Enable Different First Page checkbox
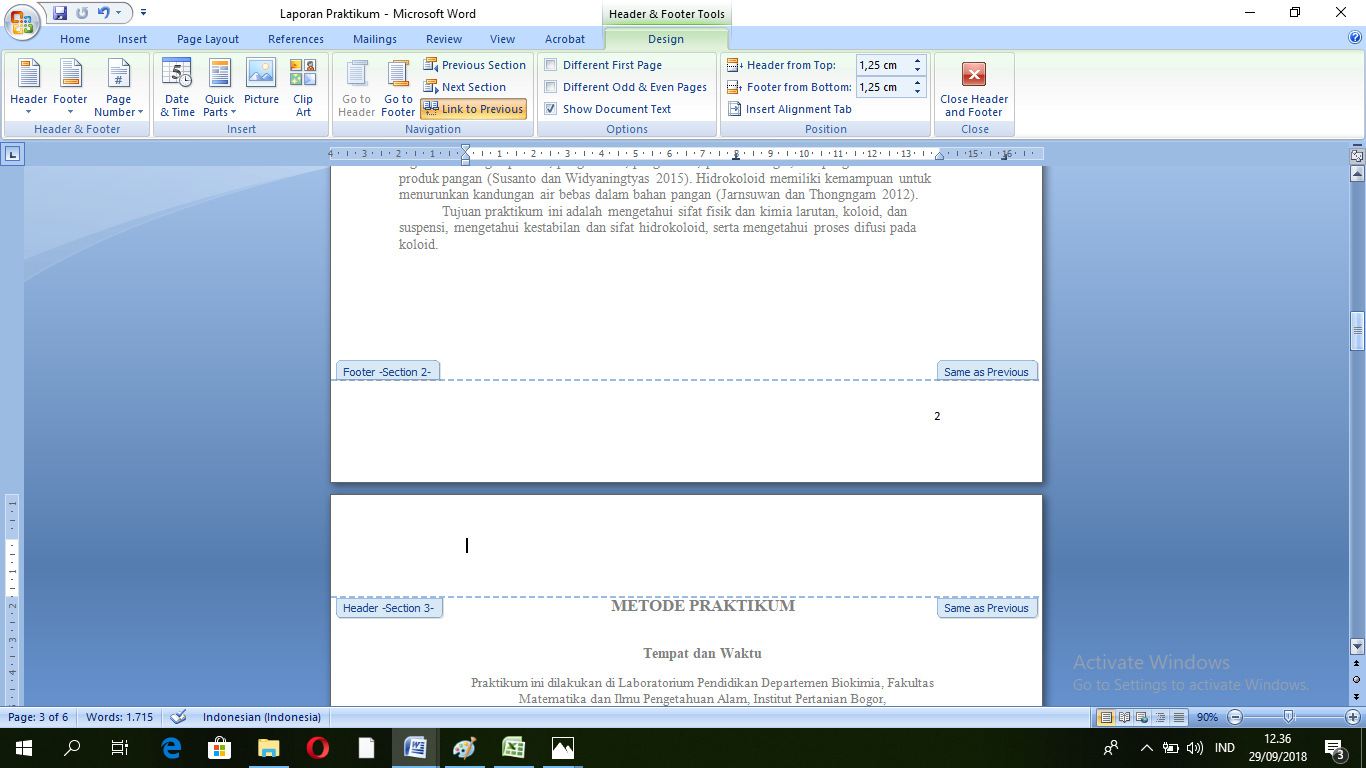 pos(551,65)
